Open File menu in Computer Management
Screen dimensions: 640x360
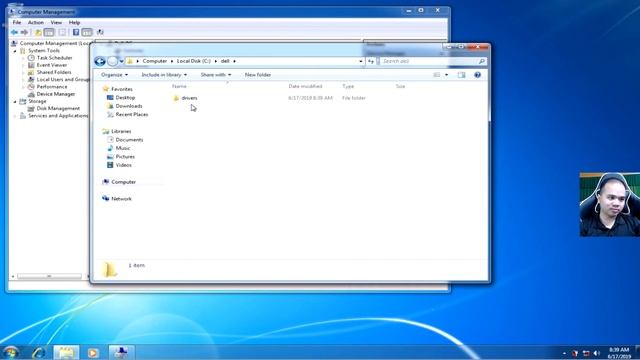coord(17,22)
